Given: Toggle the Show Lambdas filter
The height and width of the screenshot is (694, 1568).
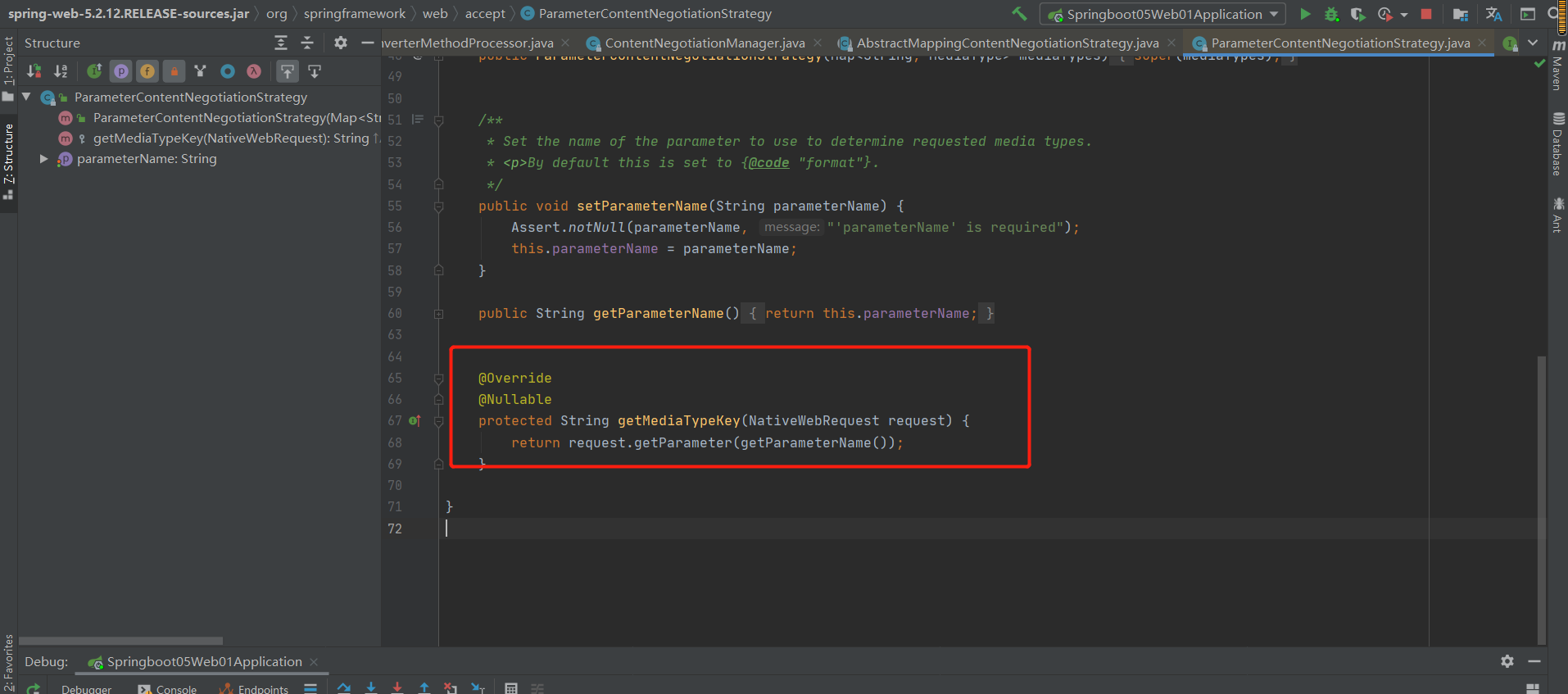Looking at the screenshot, I should pyautogui.click(x=254, y=71).
